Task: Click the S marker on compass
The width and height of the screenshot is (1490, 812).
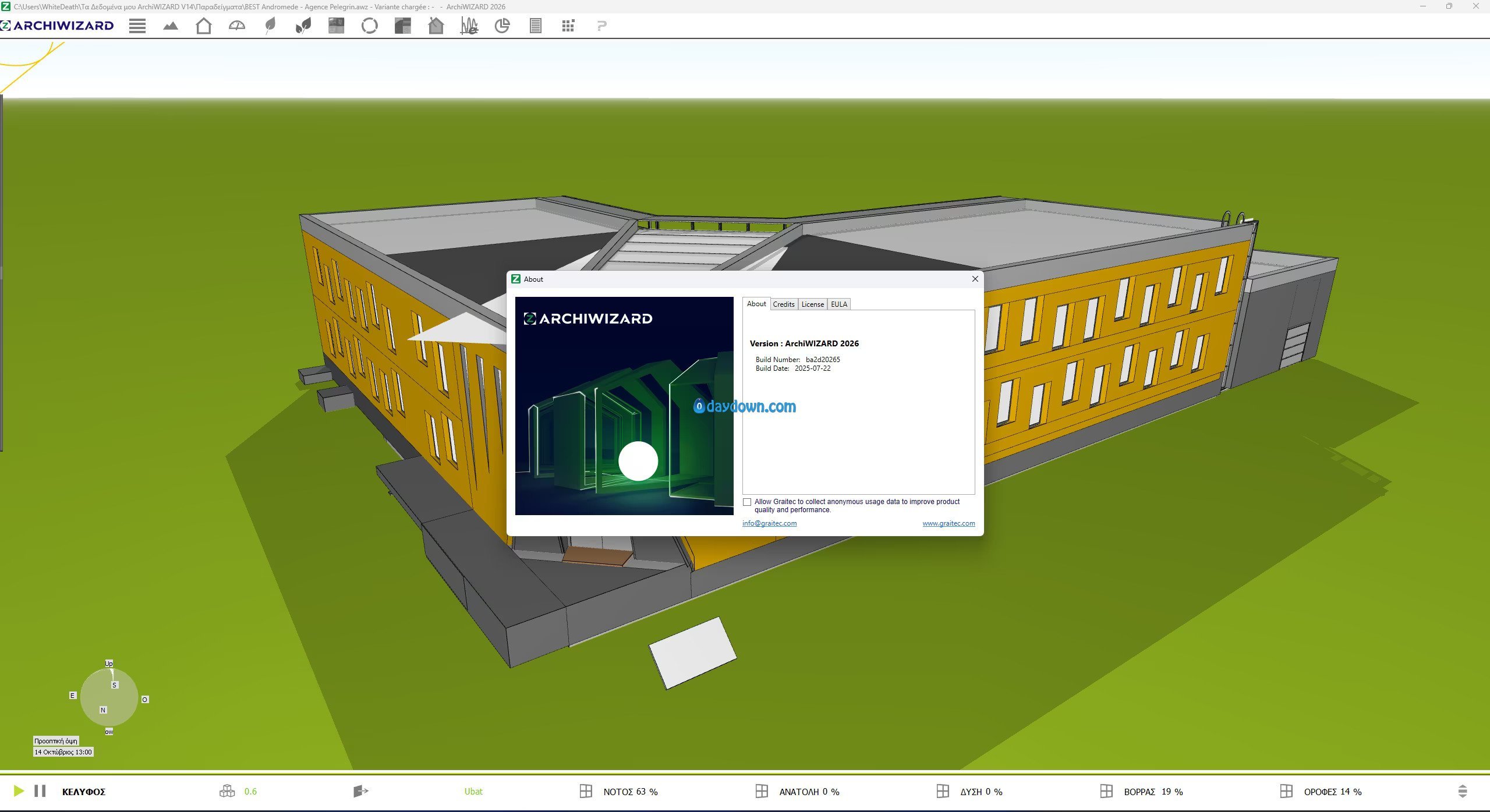Action: 115,685
